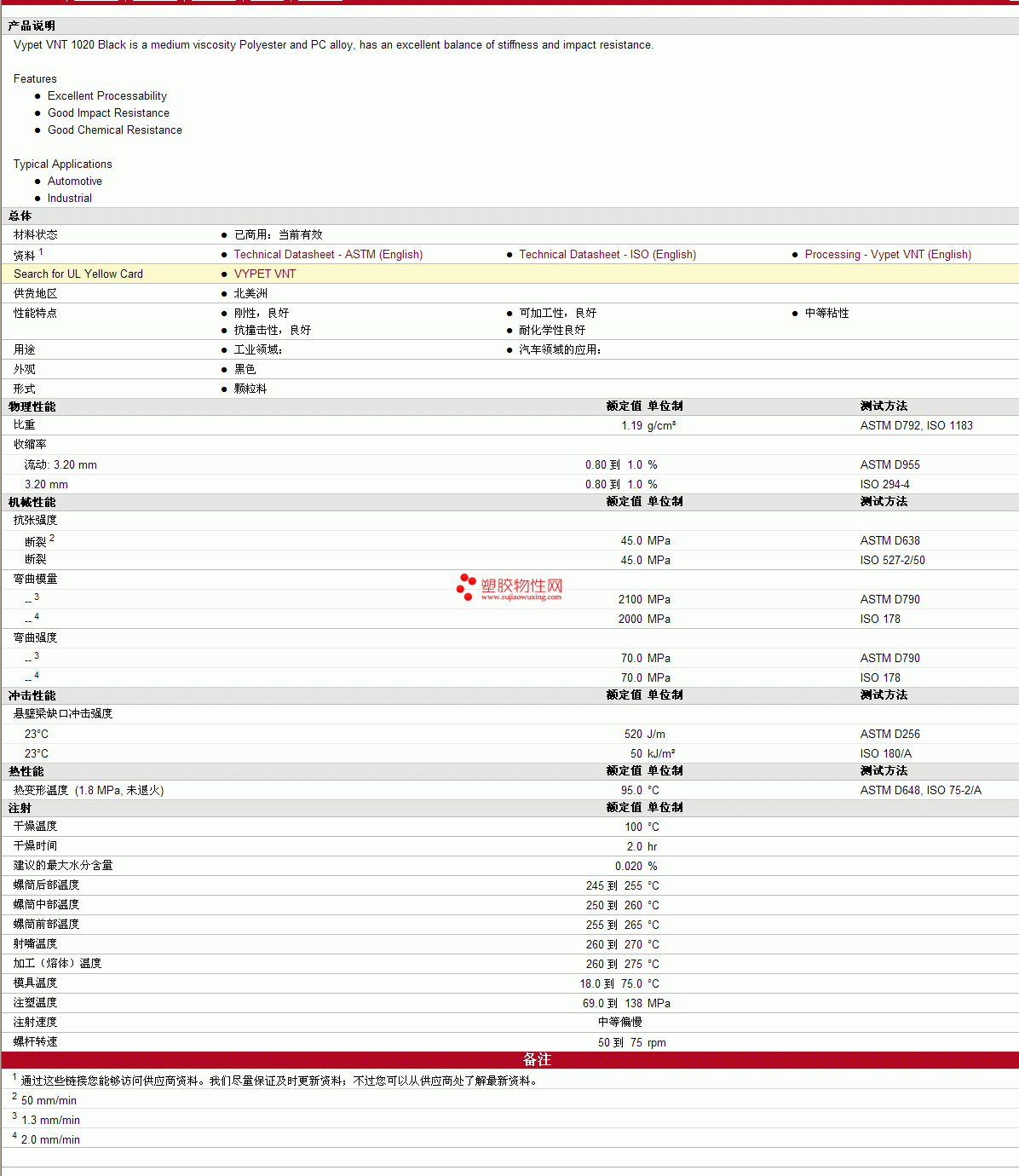Follow the VYPET VNT UL Yellow Card link
Screen dimensions: 1019x1176
265,274
